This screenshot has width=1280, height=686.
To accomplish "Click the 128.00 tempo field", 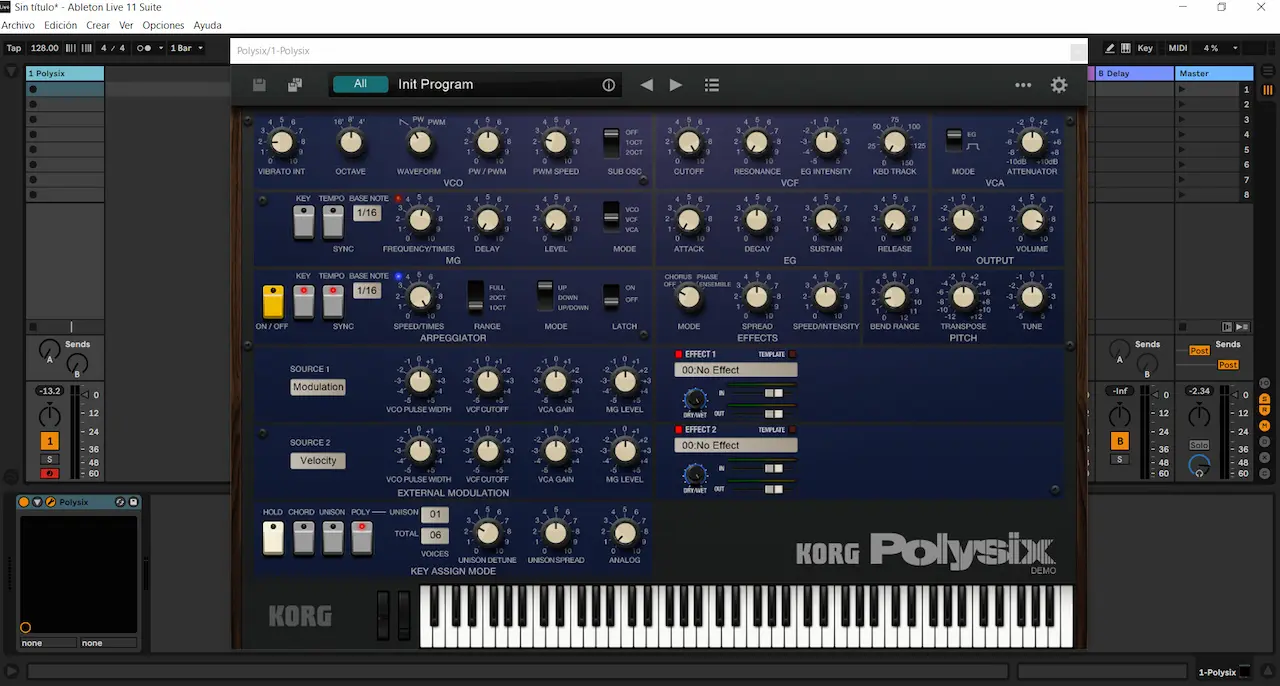I will tap(45, 48).
